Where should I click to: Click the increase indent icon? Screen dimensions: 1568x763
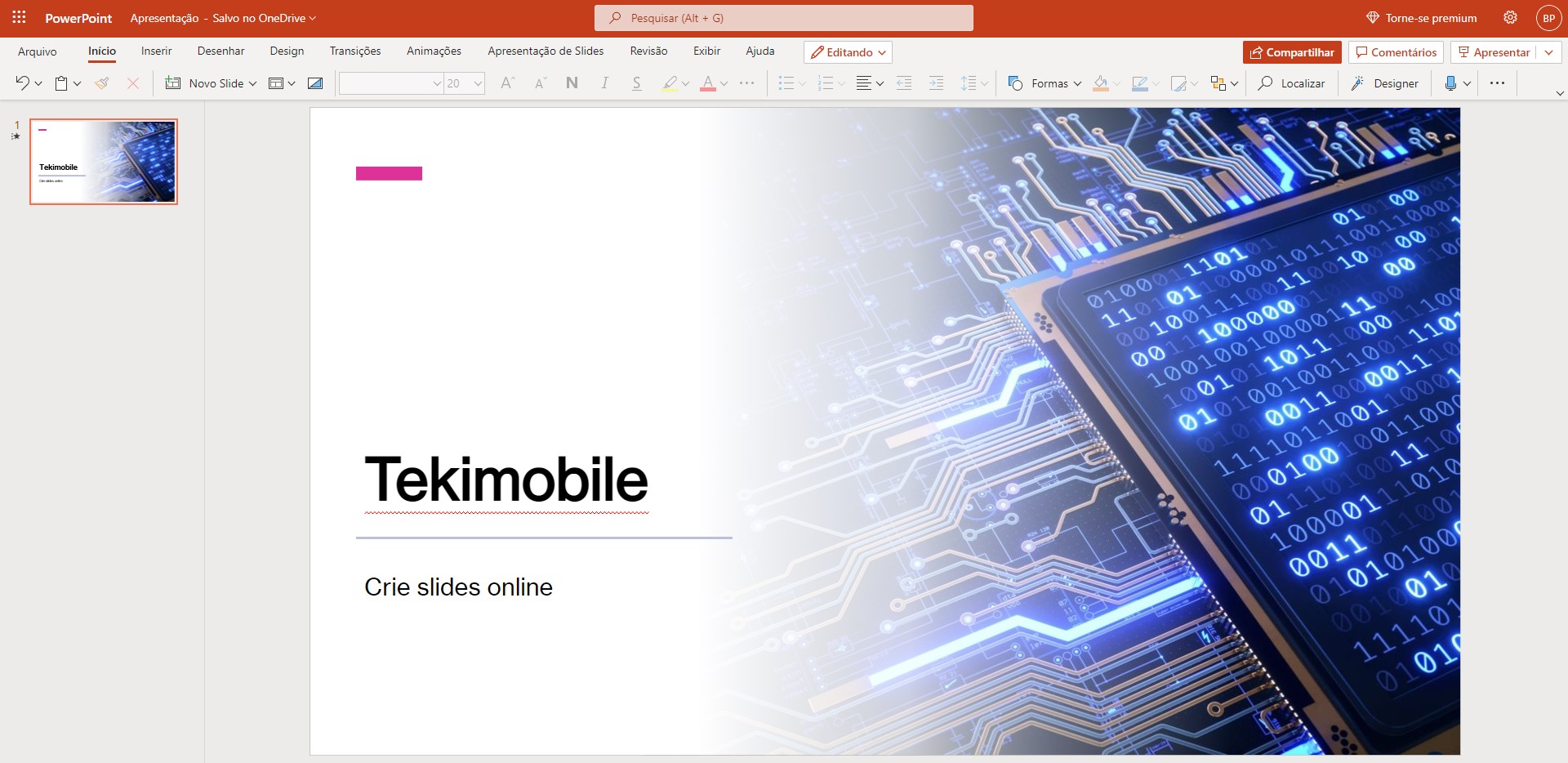[x=936, y=83]
